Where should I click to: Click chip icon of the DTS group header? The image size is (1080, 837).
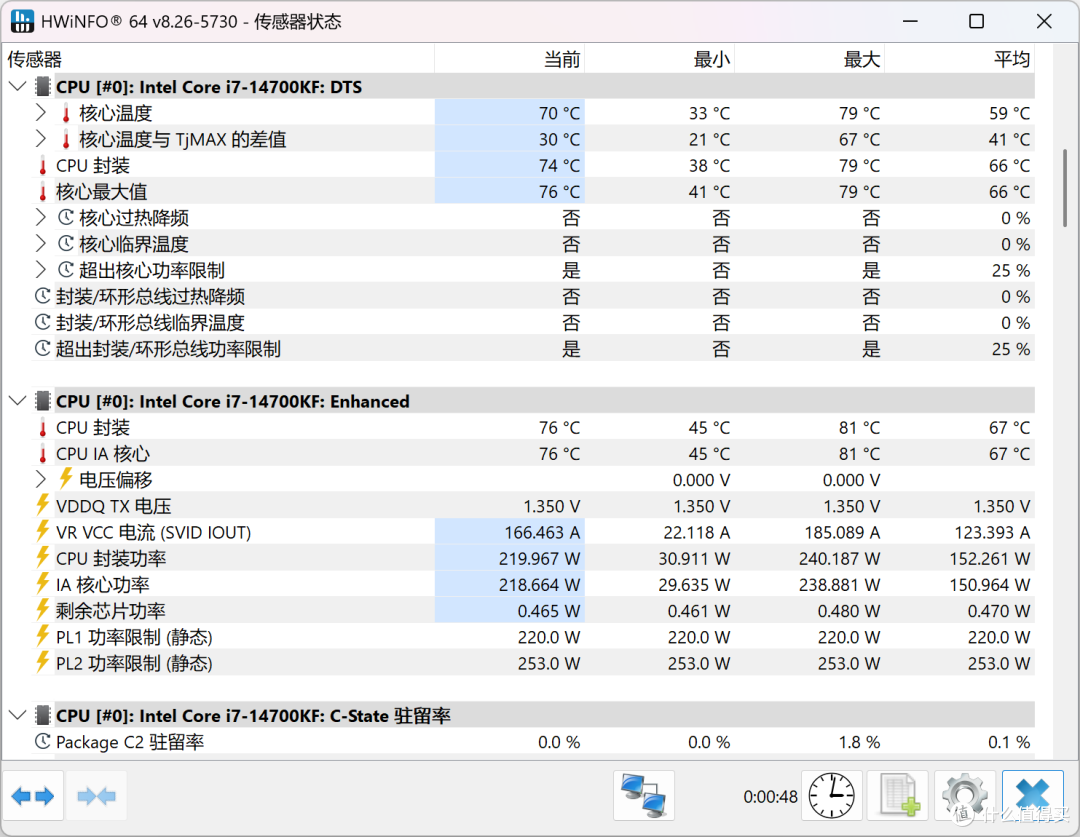pyautogui.click(x=43, y=87)
